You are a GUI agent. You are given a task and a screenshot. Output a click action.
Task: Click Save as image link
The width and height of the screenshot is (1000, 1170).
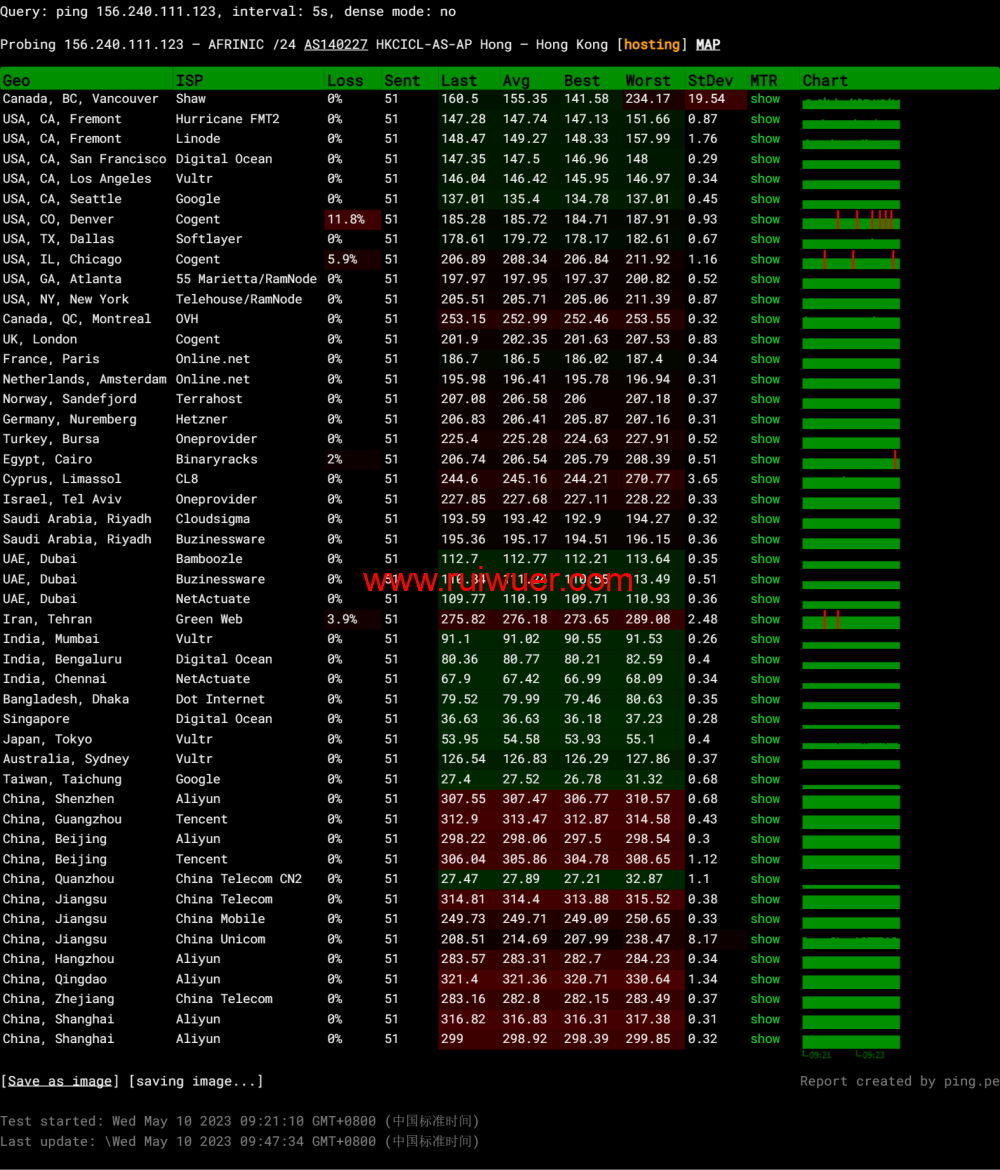point(60,1081)
